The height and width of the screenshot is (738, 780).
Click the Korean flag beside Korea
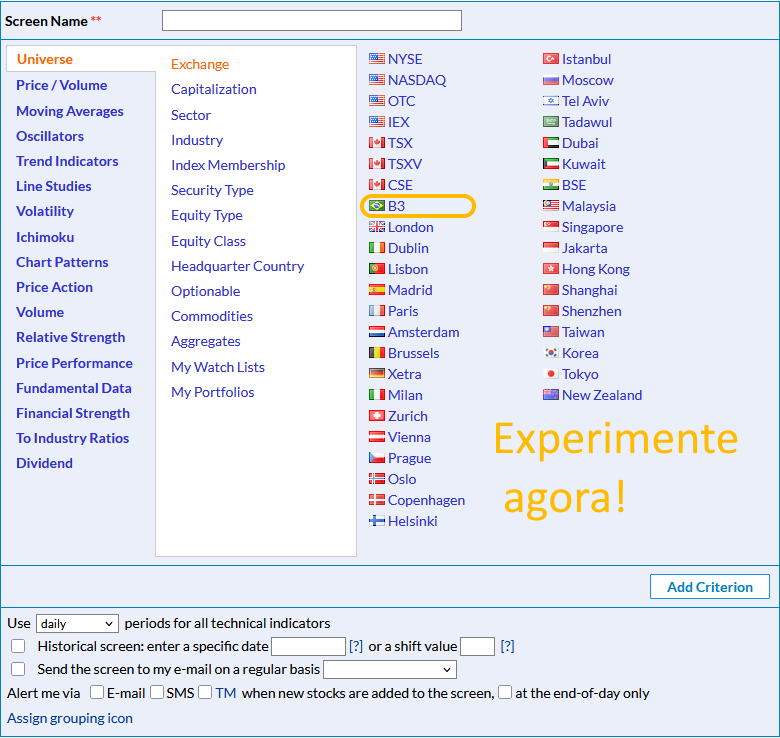551,353
